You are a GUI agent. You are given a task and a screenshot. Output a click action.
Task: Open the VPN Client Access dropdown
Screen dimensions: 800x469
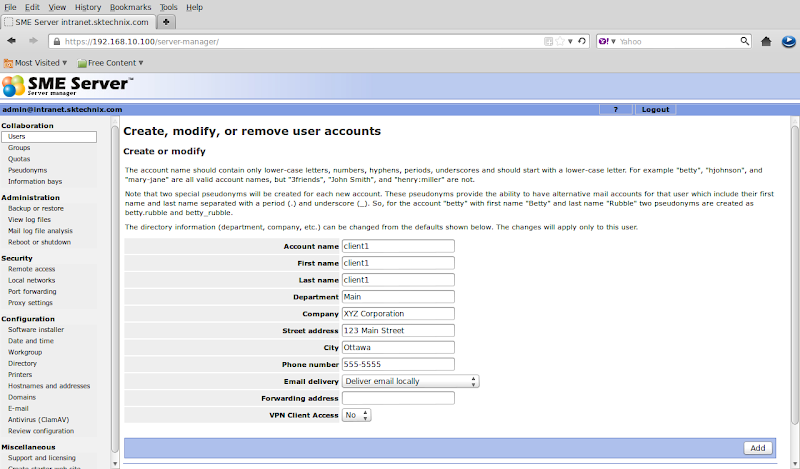tap(356, 415)
